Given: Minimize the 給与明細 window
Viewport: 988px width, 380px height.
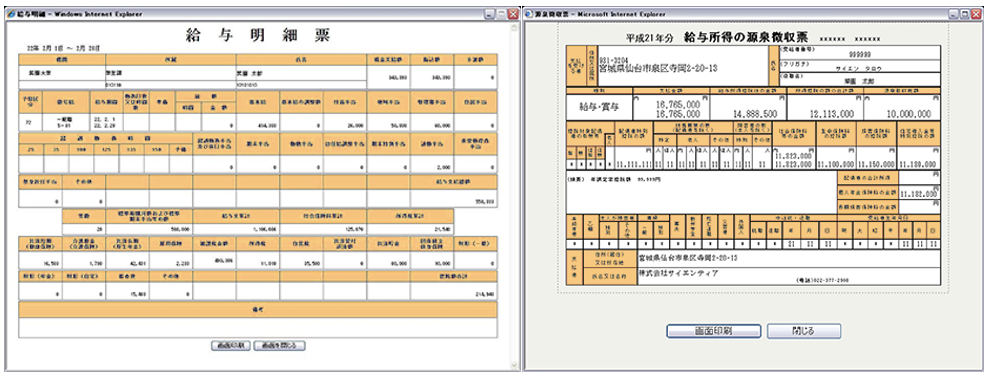Looking at the screenshot, I should (x=491, y=14).
